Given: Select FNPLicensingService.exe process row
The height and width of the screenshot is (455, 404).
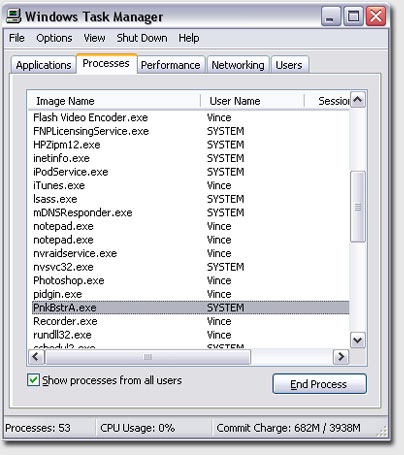Looking at the screenshot, I should [191, 131].
